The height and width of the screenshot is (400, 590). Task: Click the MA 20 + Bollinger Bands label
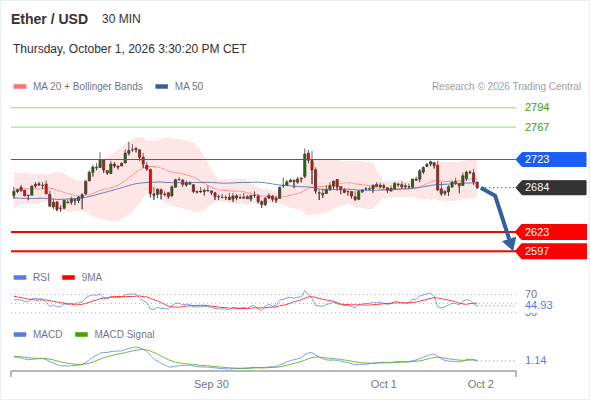tap(88, 87)
